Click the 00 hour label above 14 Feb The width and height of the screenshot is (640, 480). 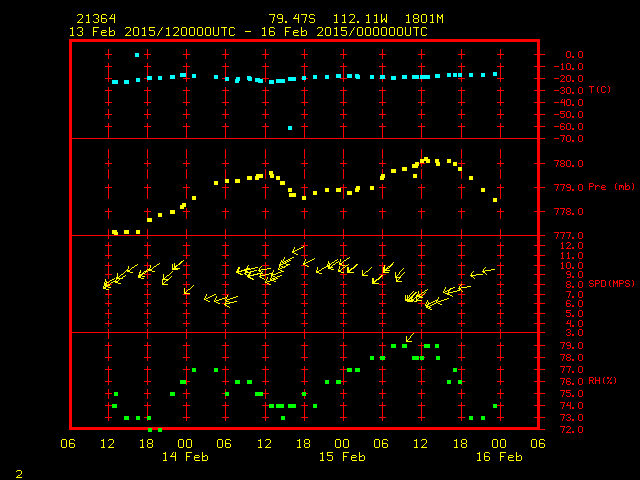pyautogui.click(x=185, y=444)
